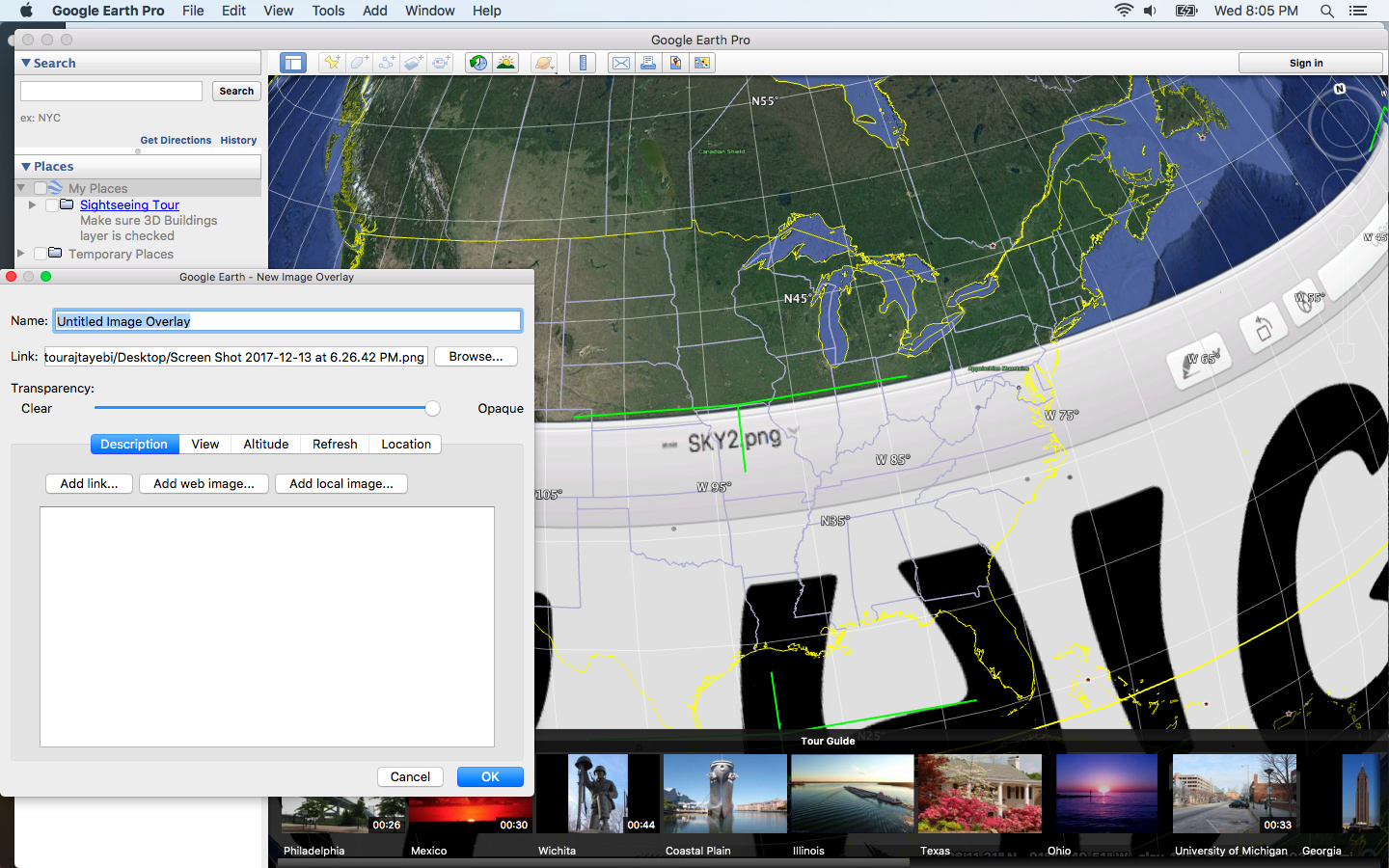Viewport: 1389px width, 868px height.
Task: Click the Record a Tour camera icon
Action: (441, 63)
